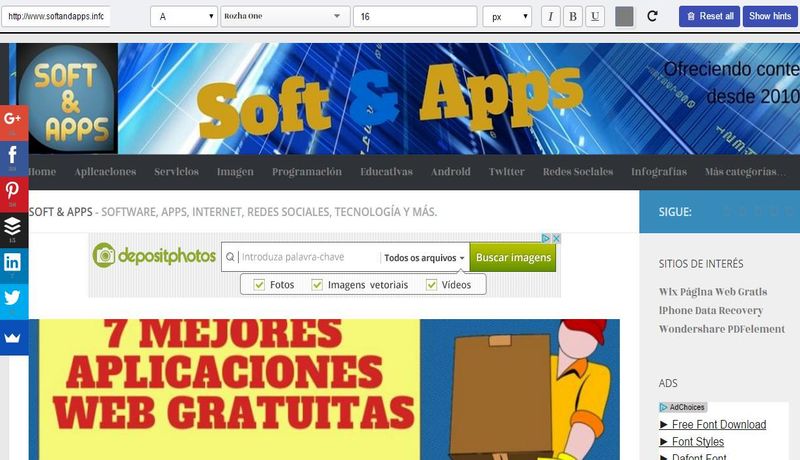
Task: Toggle the Vídeos checkbox
Action: tap(432, 285)
